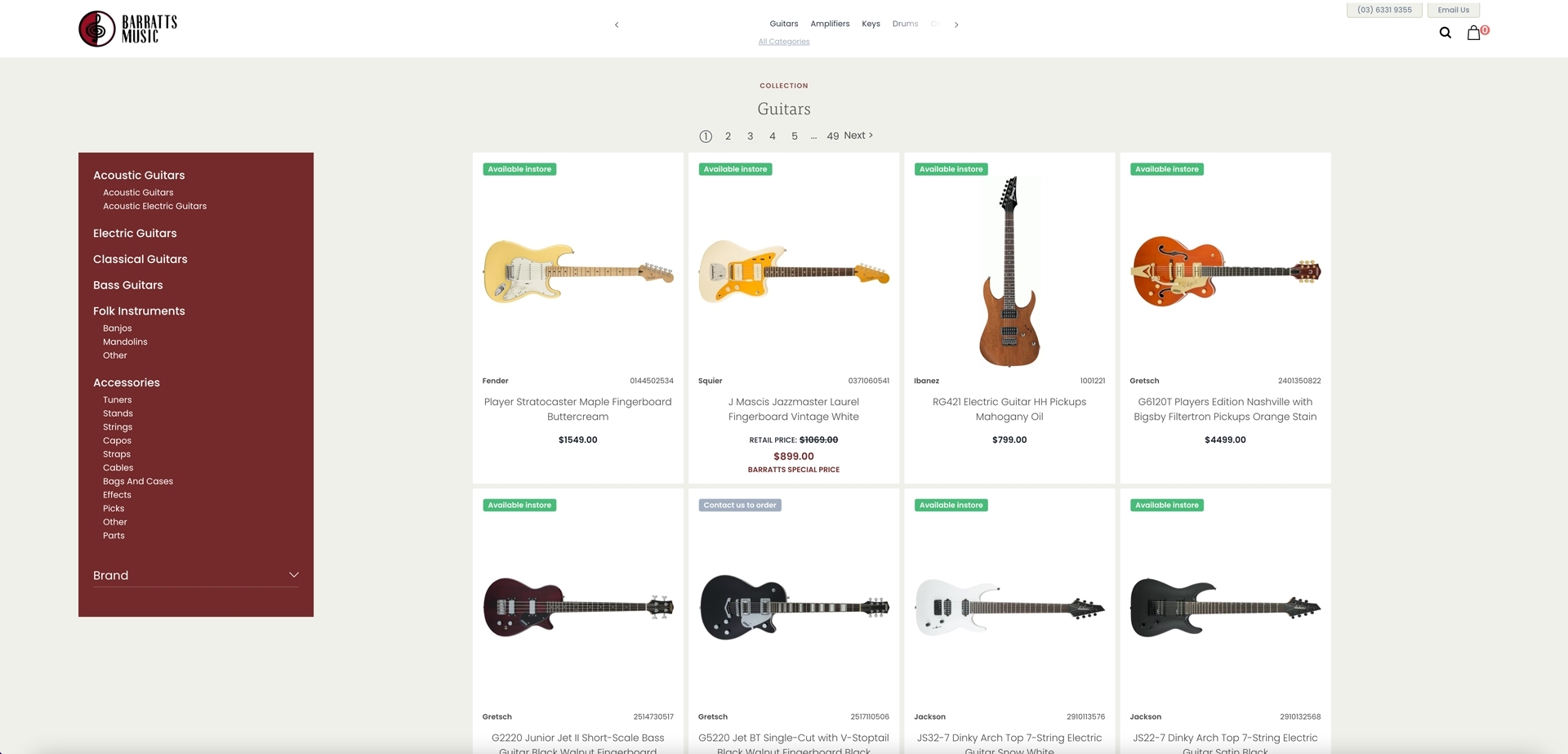The height and width of the screenshot is (754, 1568).
Task: Follow the All Categories link
Action: coord(784,42)
